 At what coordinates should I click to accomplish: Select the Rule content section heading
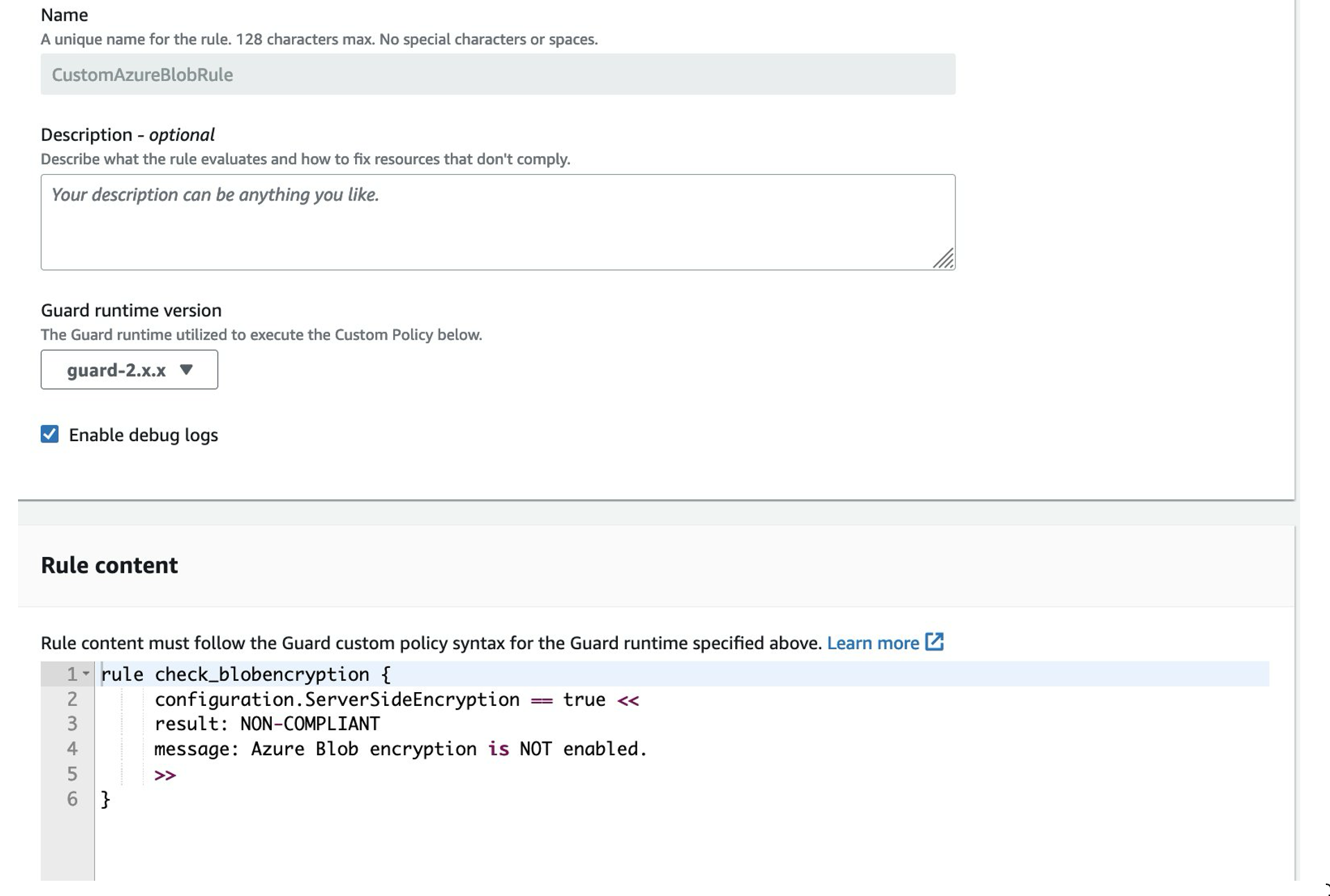pyautogui.click(x=109, y=565)
